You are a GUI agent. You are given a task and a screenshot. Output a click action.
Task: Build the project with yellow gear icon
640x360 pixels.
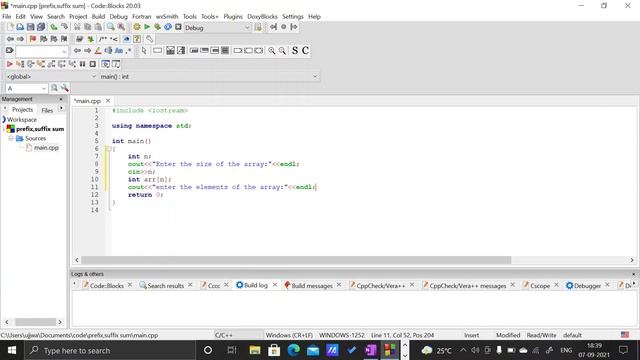click(x=137, y=27)
